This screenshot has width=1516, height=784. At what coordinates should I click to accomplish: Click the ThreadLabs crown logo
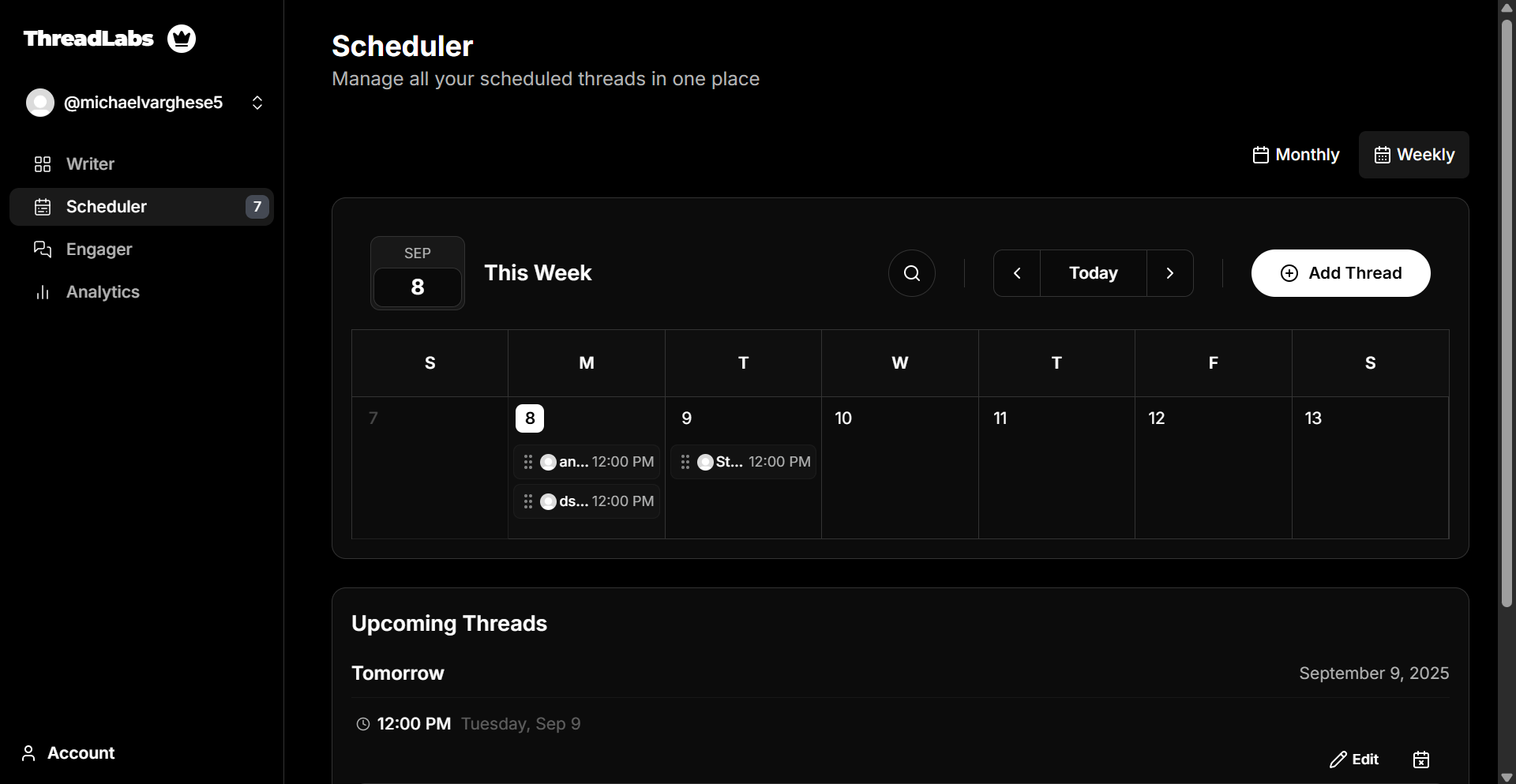point(181,38)
